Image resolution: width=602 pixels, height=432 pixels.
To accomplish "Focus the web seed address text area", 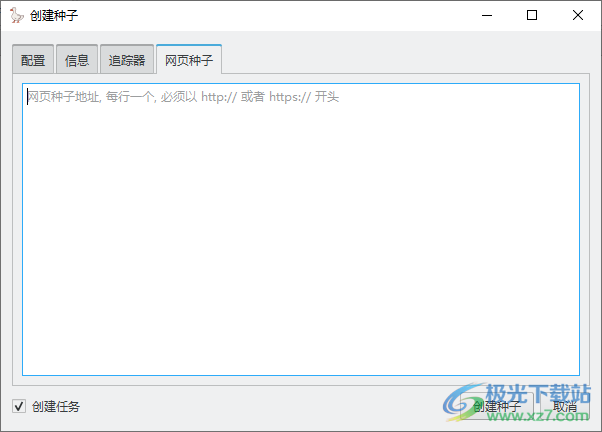I will 301,229.
